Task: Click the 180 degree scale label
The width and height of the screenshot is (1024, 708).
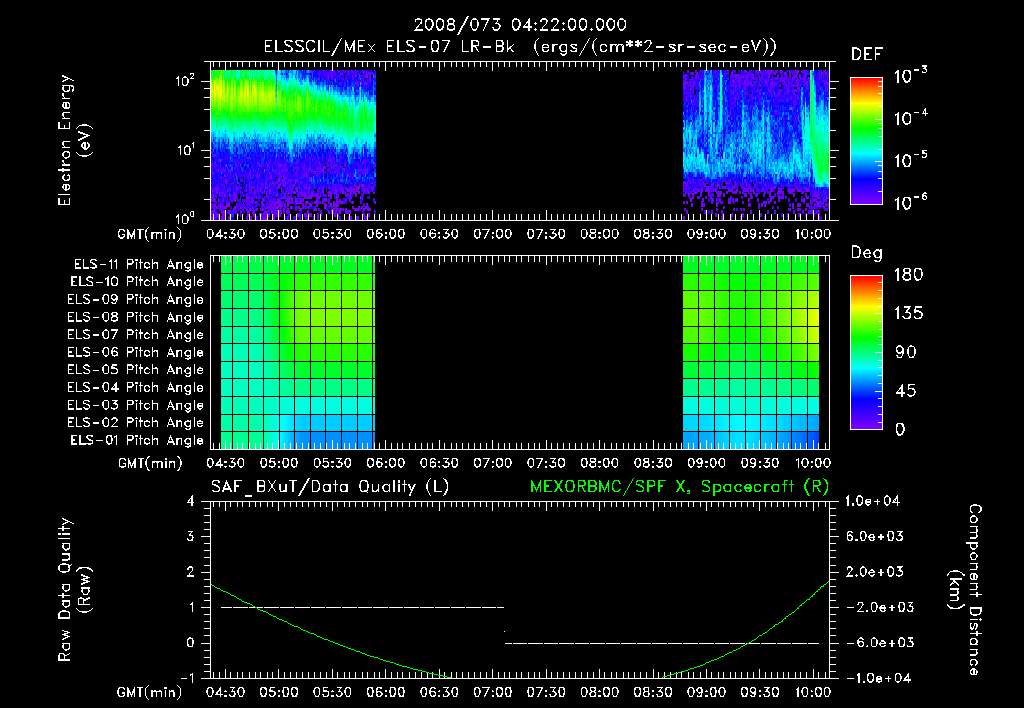Action: pos(908,275)
